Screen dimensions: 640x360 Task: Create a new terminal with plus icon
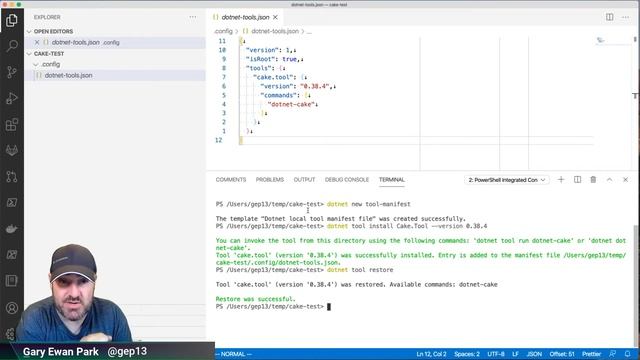pos(561,180)
